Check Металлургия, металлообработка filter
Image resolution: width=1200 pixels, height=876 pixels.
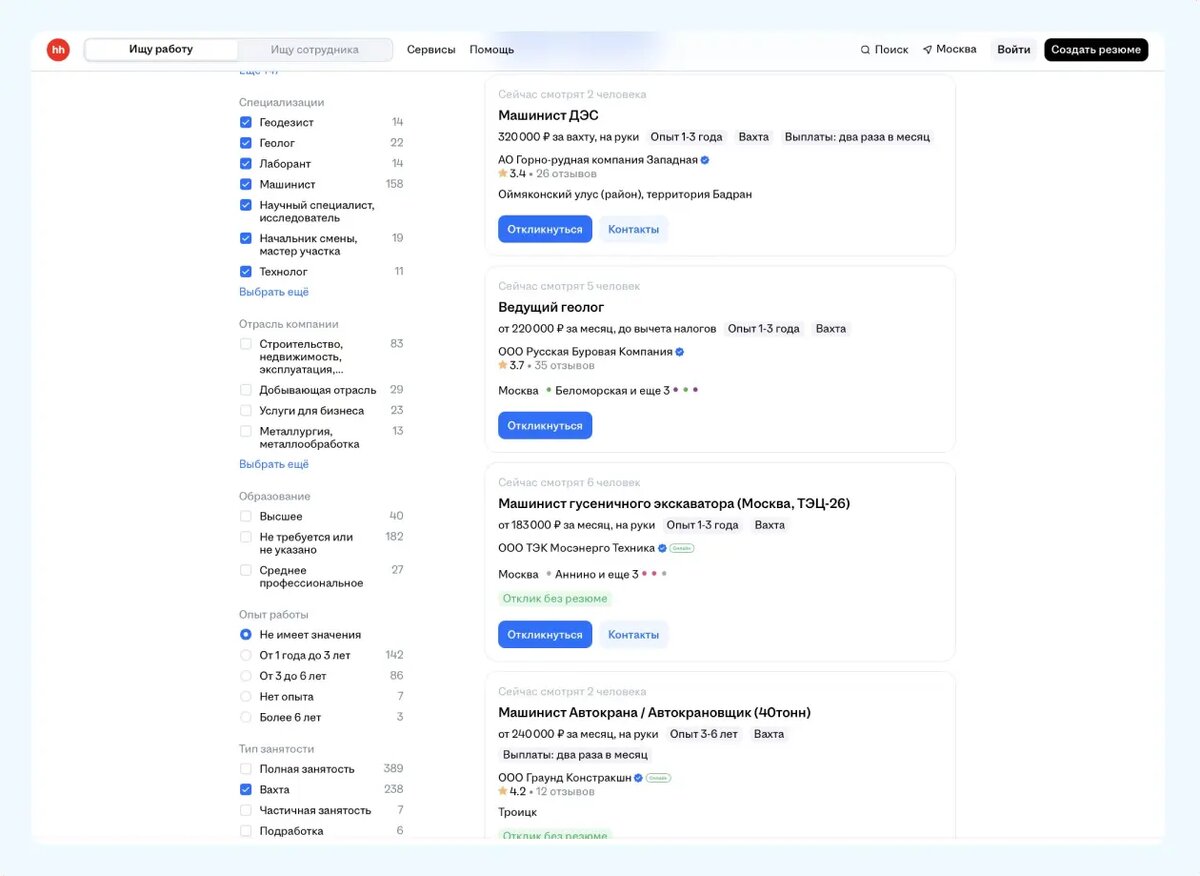(x=246, y=431)
